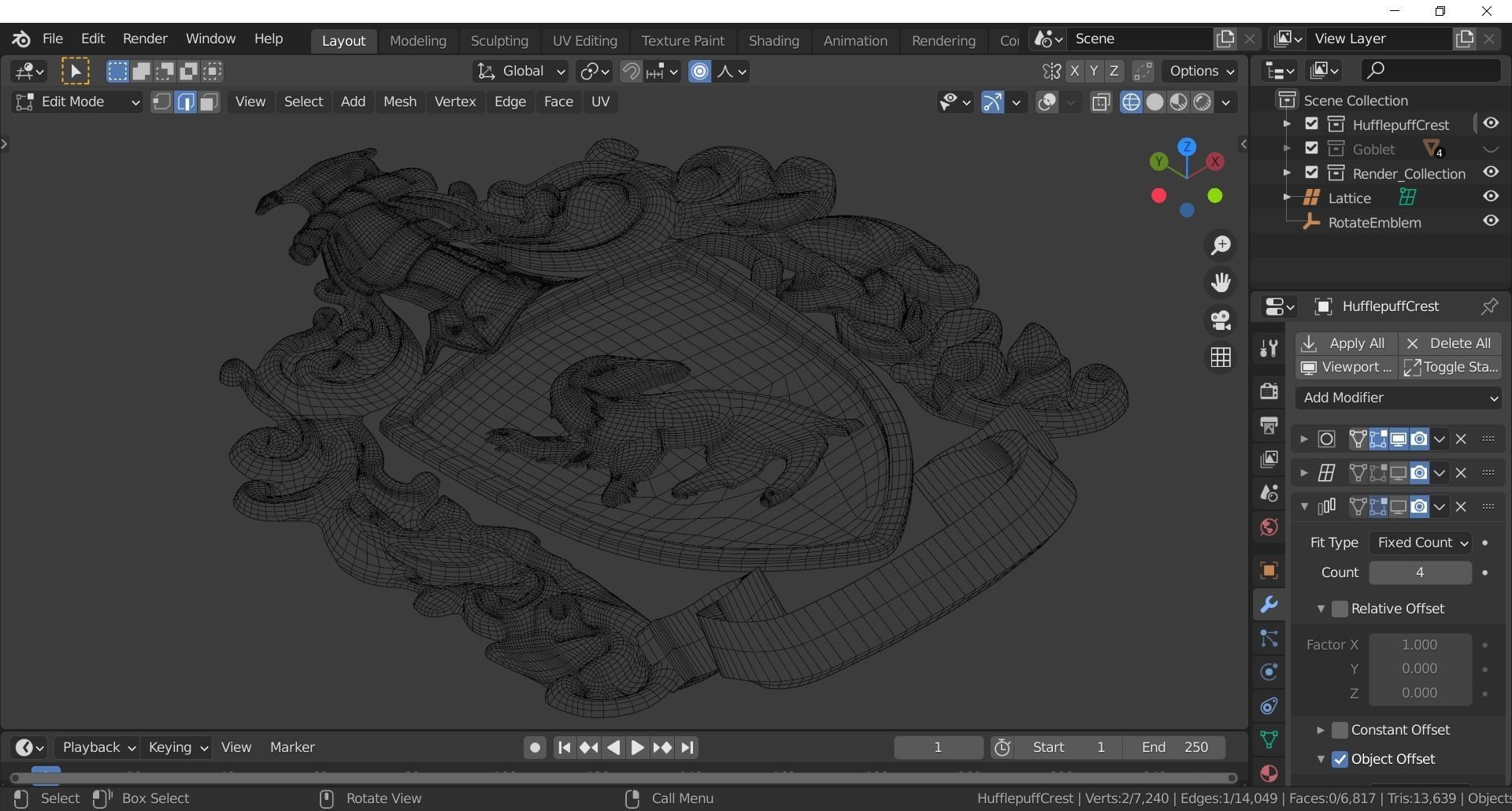Viewport: 1512px width, 811px height.
Task: Toggle snapping magnet icon
Action: coord(630,72)
